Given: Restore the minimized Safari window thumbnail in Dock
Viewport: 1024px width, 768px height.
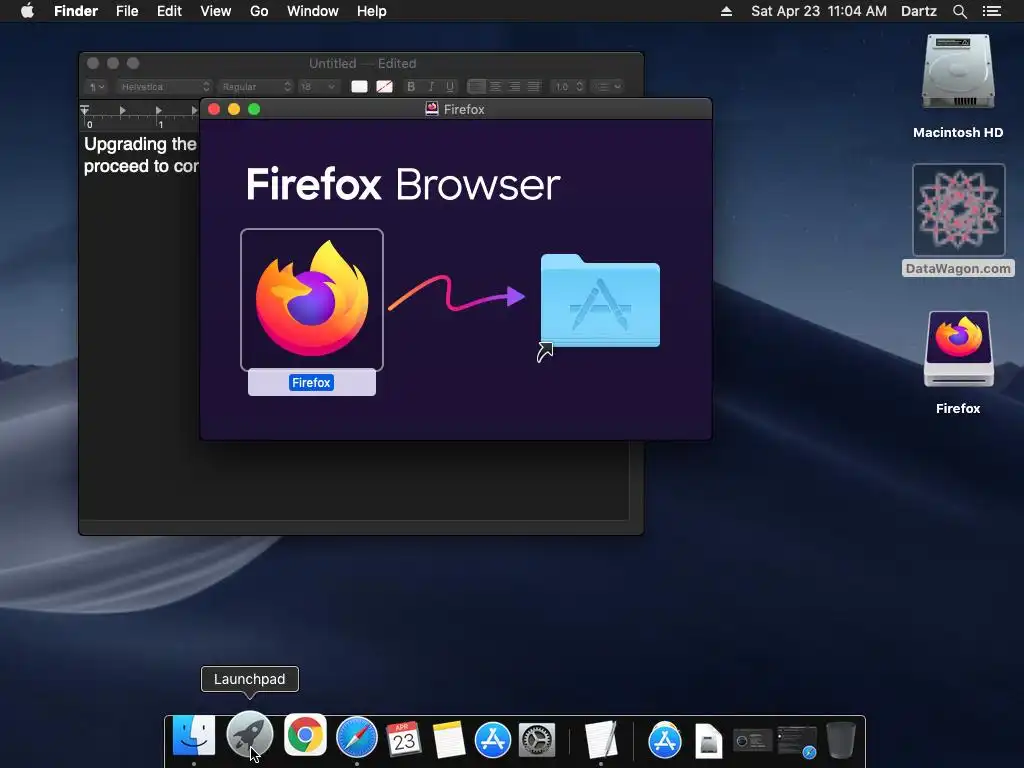Looking at the screenshot, I should (x=797, y=742).
